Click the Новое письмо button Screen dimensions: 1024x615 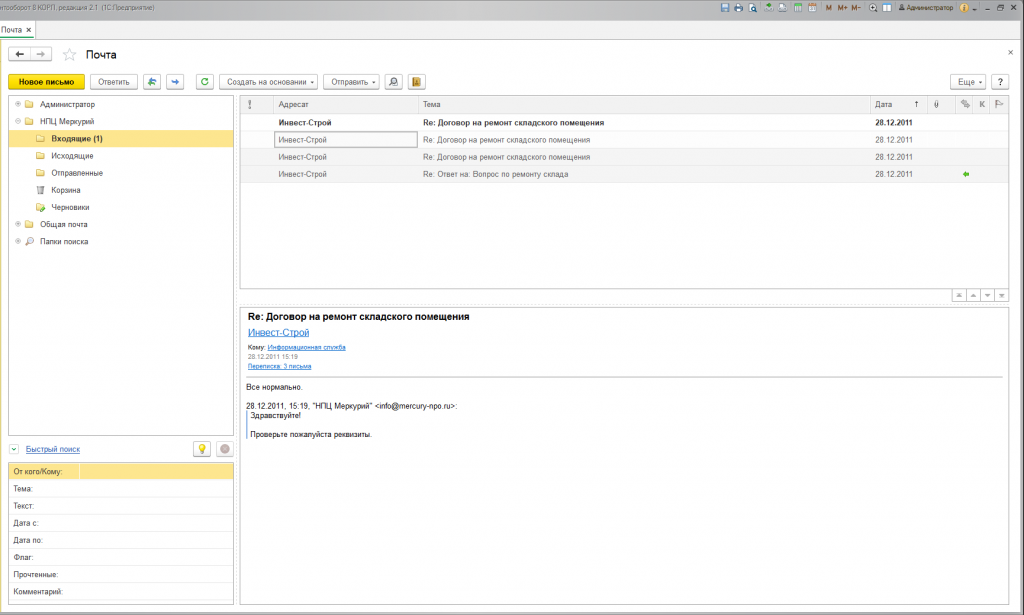[x=46, y=82]
